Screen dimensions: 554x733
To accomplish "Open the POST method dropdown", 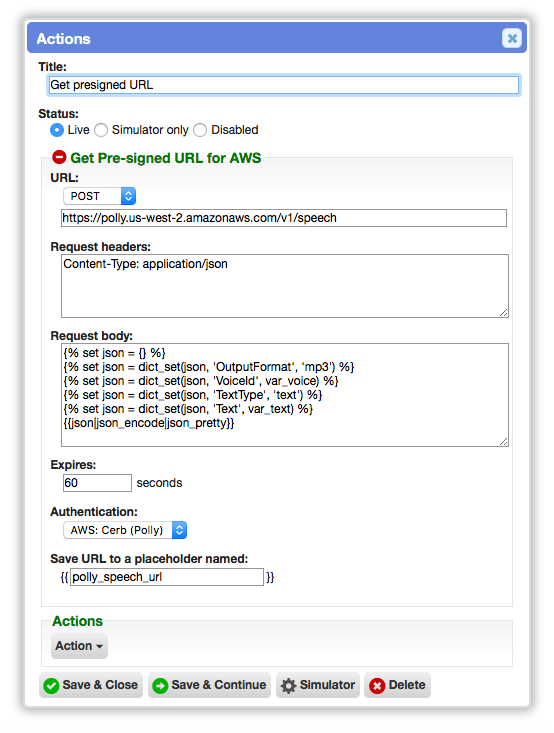I will pos(100,196).
